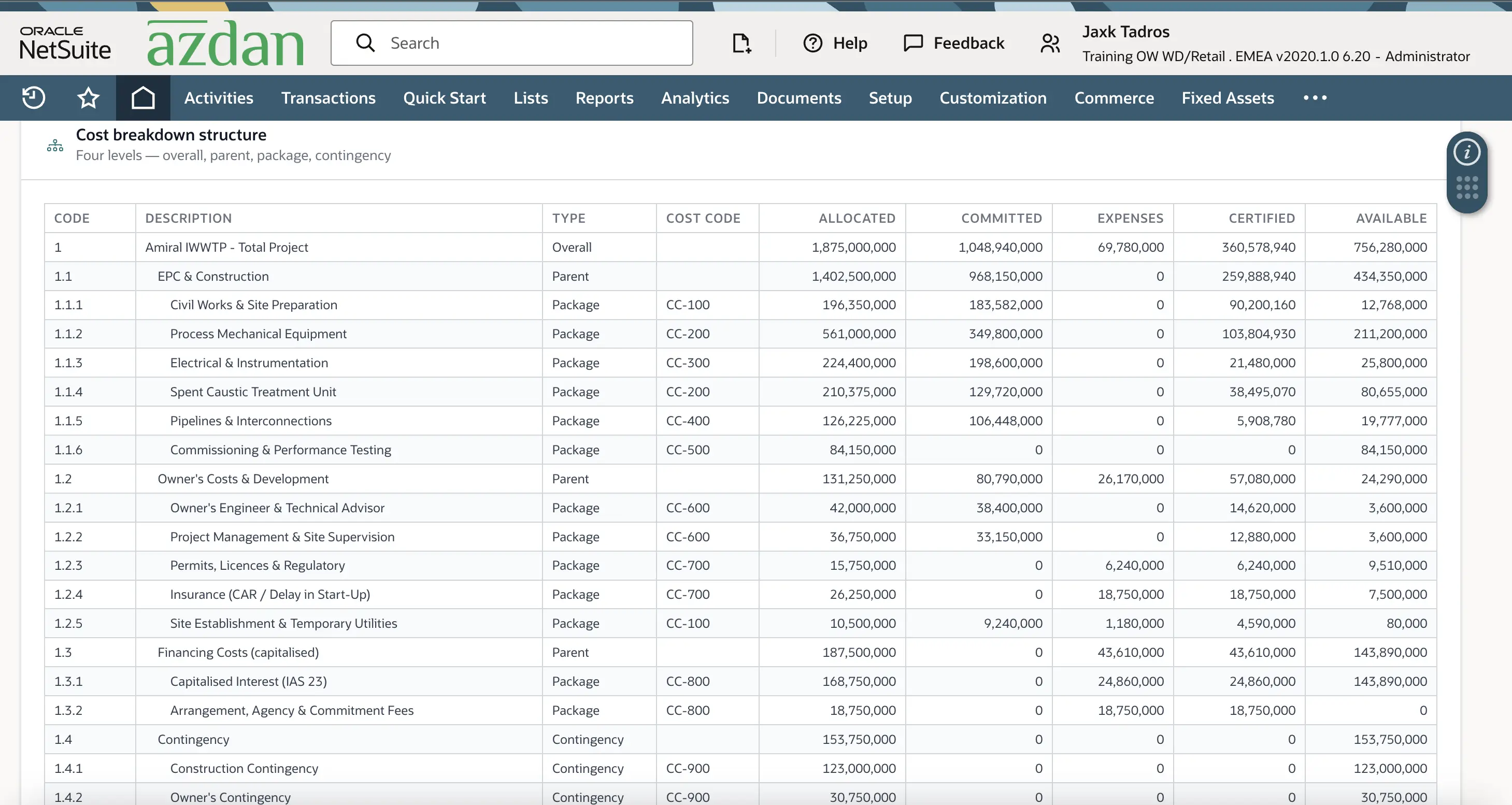1512x805 pixels.
Task: Select Arrangement, Agency & Commitment Fees
Action: coord(292,711)
